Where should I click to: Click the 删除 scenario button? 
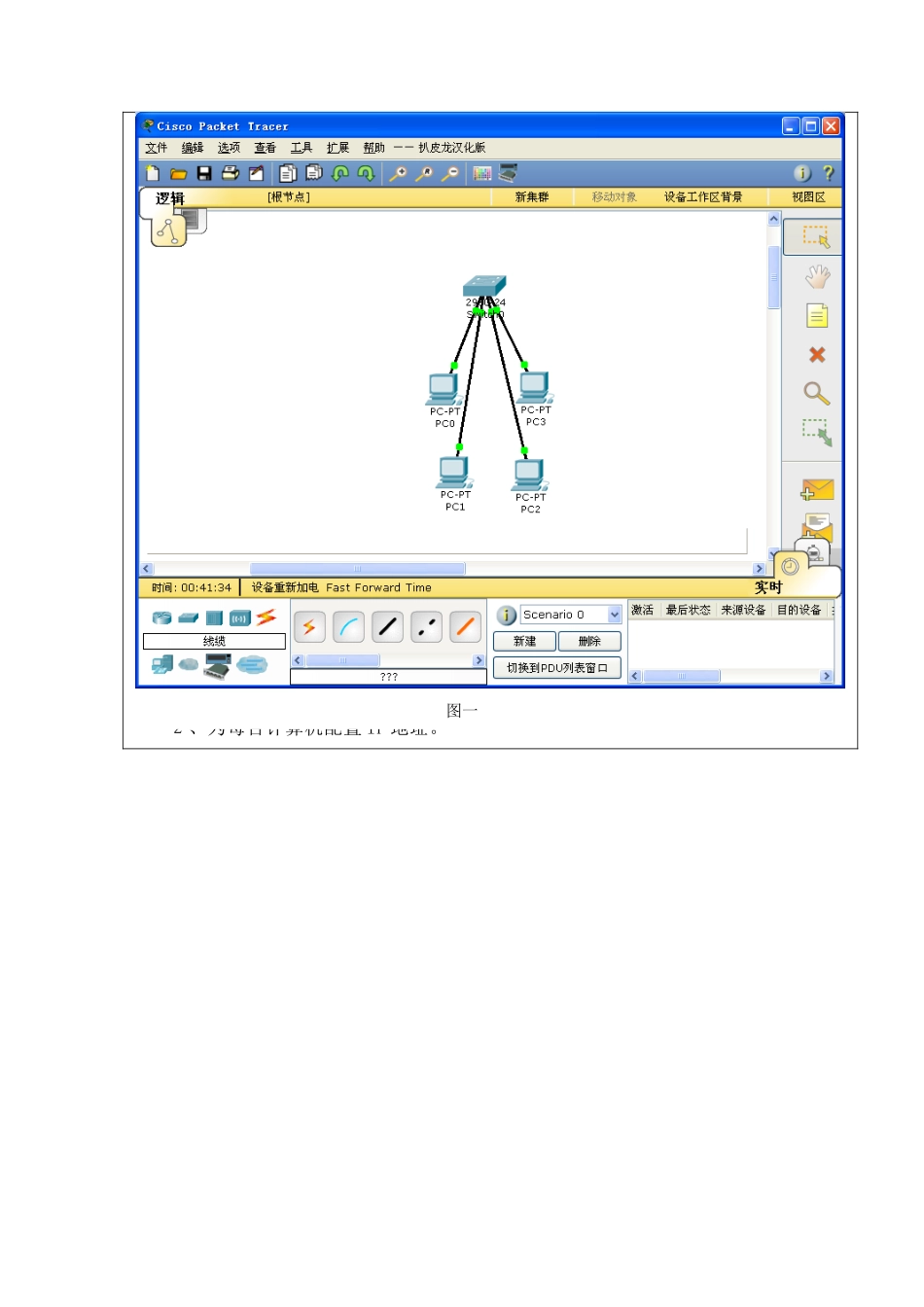(x=589, y=641)
